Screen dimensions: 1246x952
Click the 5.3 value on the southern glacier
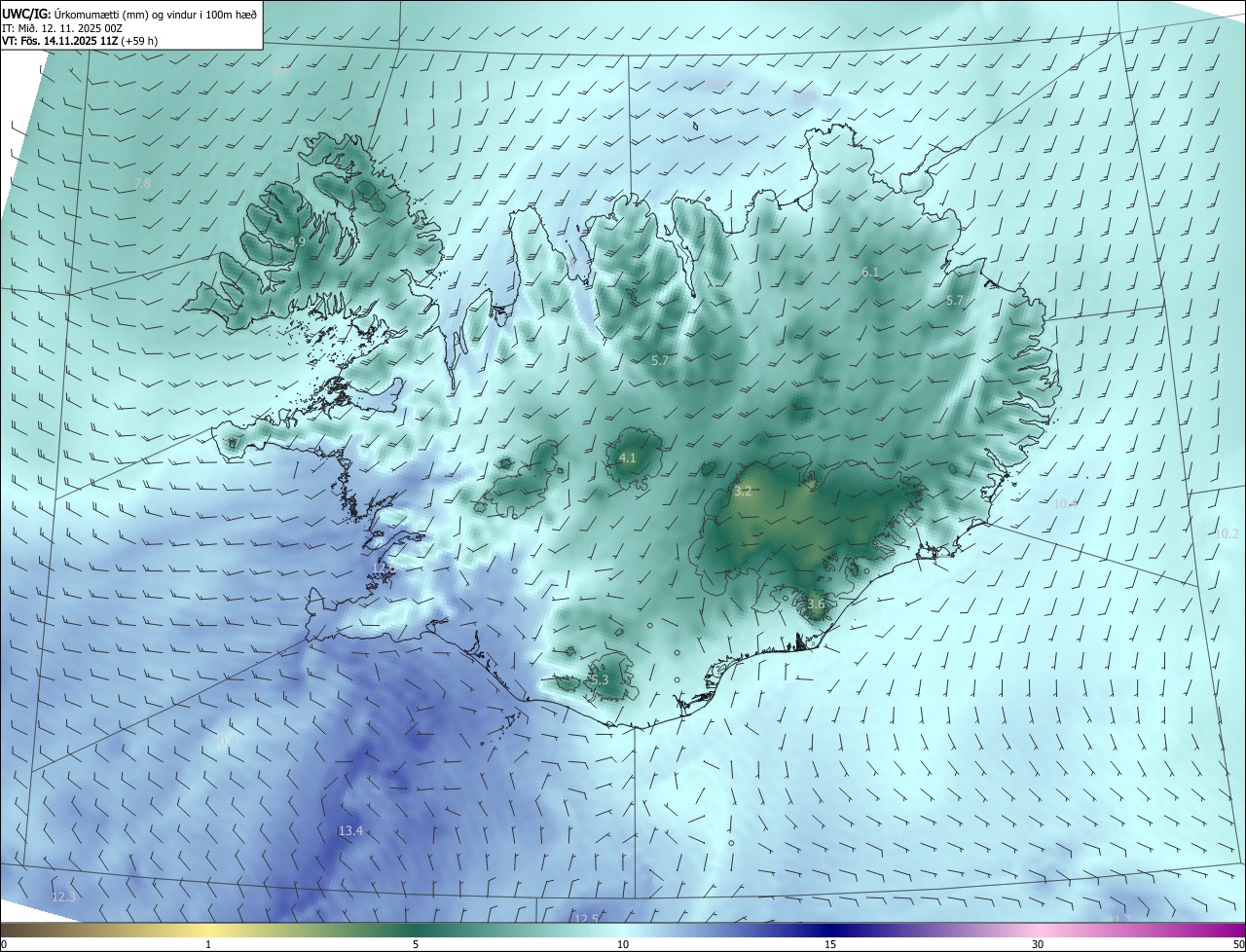[599, 679]
